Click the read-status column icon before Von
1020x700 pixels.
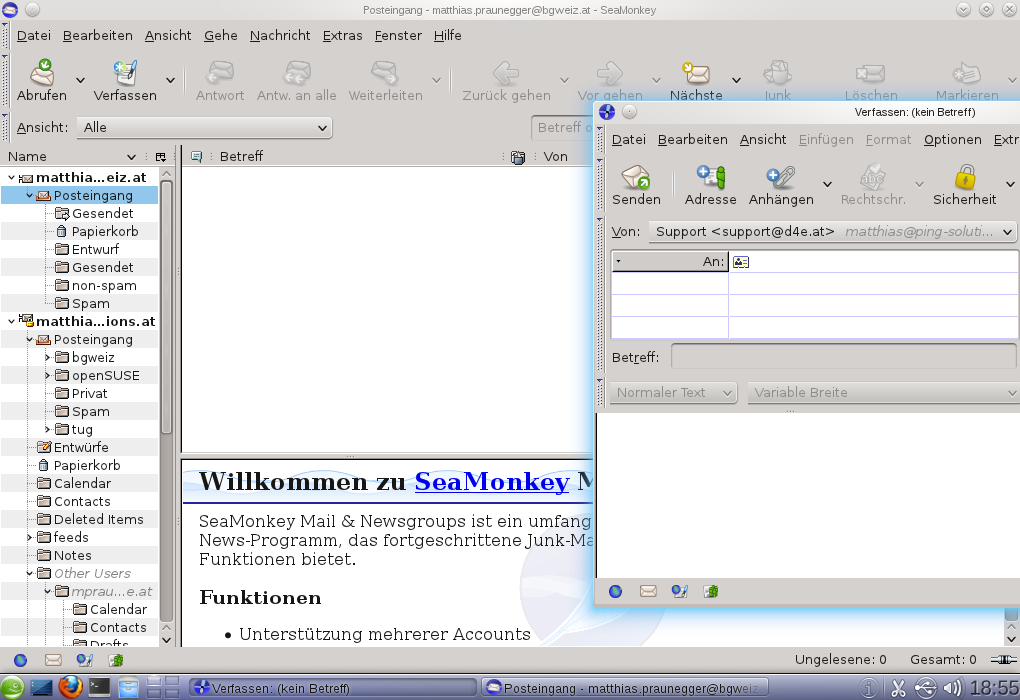click(x=518, y=157)
